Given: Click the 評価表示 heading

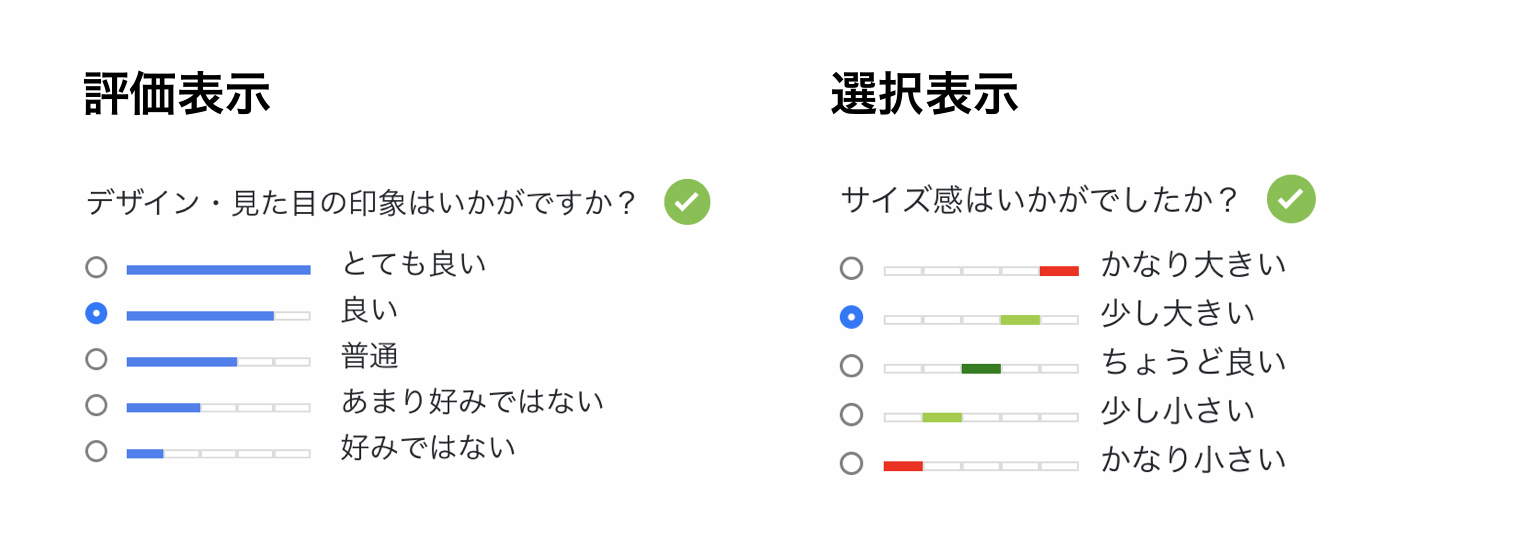Looking at the screenshot, I should click(x=178, y=96).
